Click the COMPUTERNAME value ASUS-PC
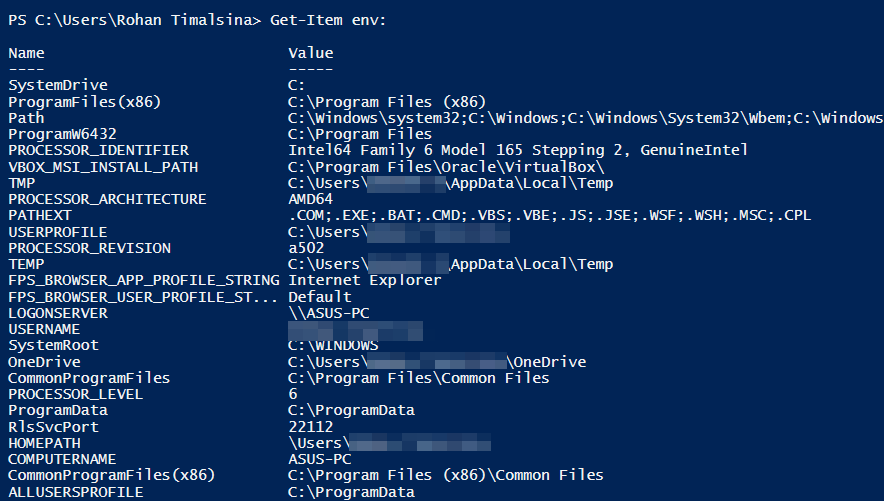This screenshot has width=884, height=501. [x=320, y=459]
